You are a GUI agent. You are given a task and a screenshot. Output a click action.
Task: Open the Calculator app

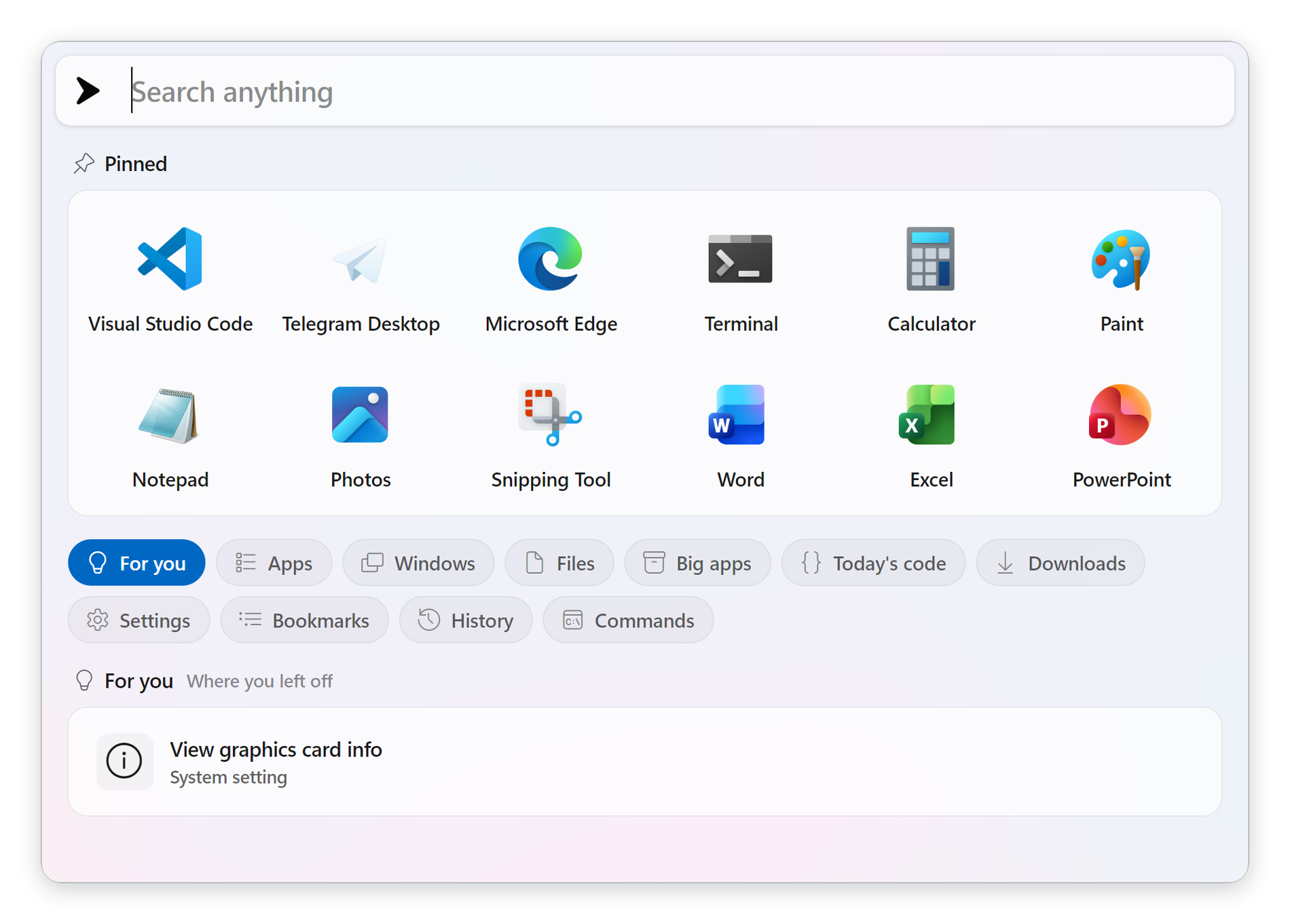pos(931,279)
